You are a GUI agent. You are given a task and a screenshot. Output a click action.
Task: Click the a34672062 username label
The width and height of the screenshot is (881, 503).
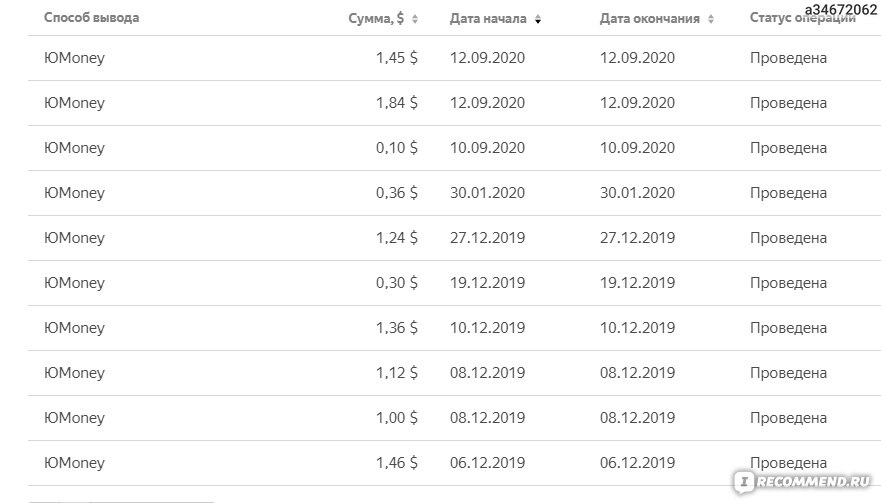(841, 10)
